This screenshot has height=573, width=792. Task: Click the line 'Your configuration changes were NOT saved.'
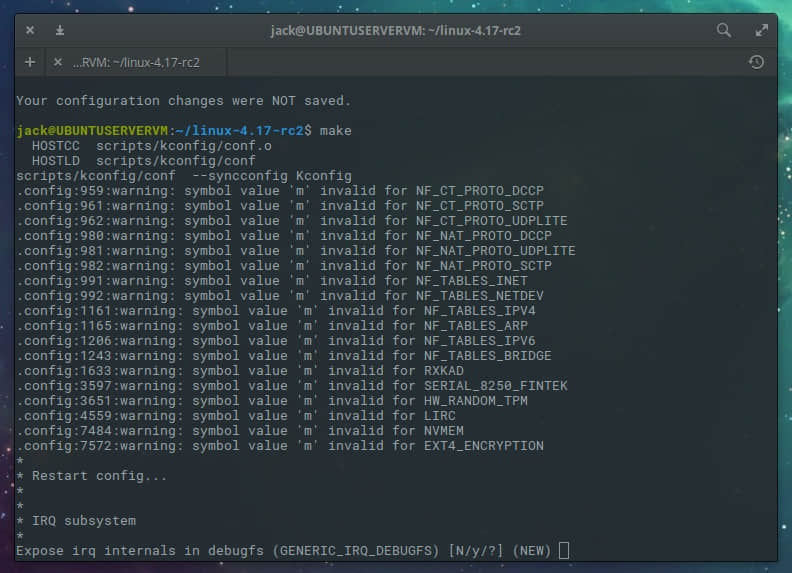pyautogui.click(x=183, y=101)
